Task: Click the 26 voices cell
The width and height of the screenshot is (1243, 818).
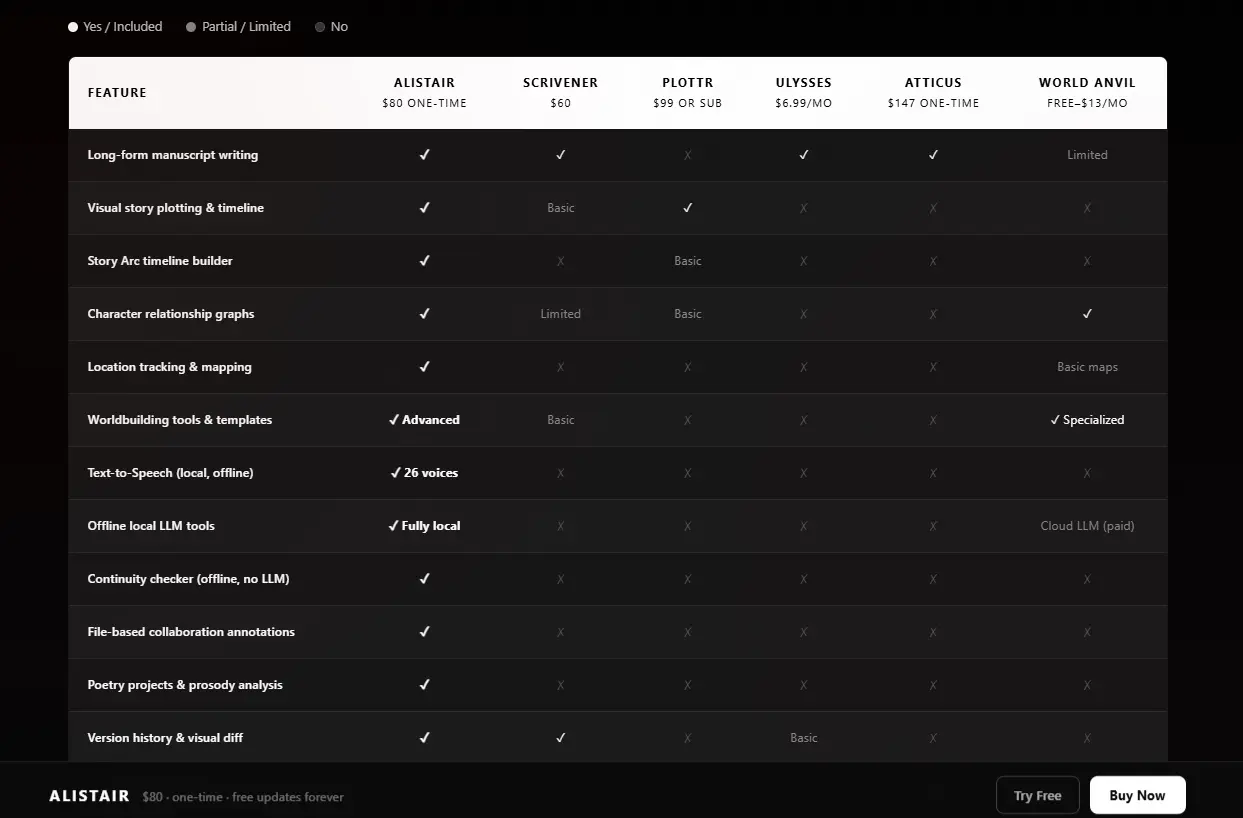Action: 424,473
